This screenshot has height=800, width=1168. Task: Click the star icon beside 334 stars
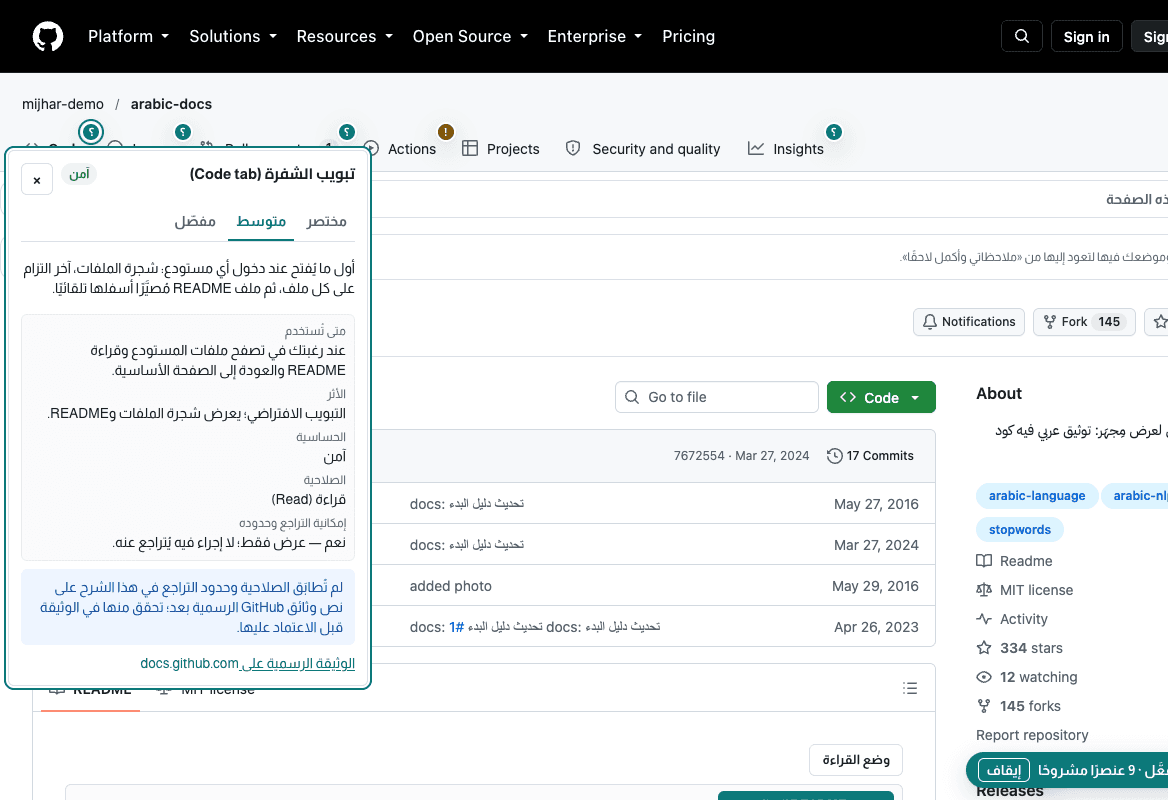[984, 648]
